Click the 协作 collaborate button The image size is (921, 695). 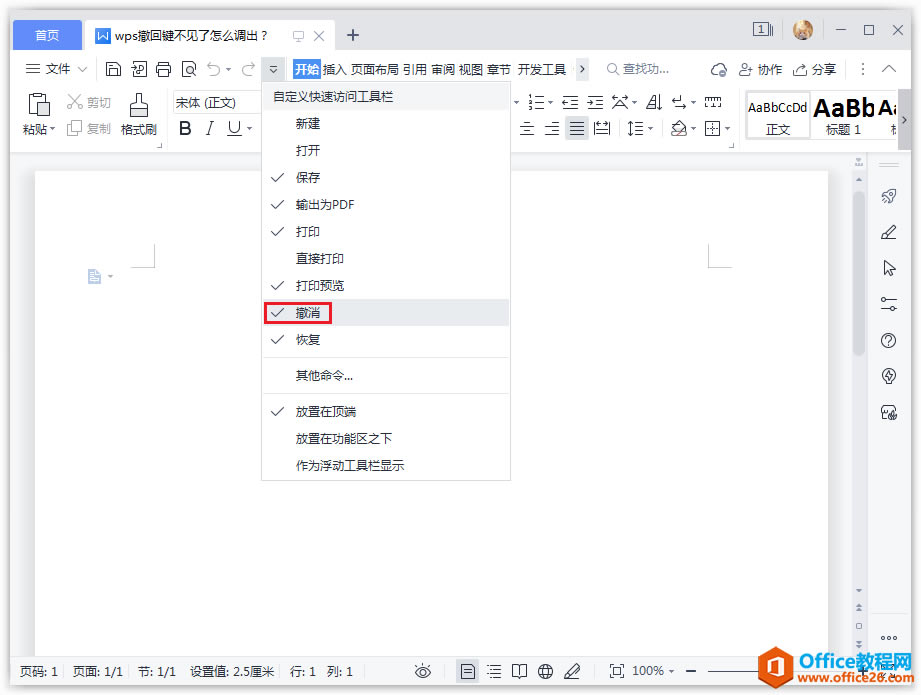tap(761, 69)
